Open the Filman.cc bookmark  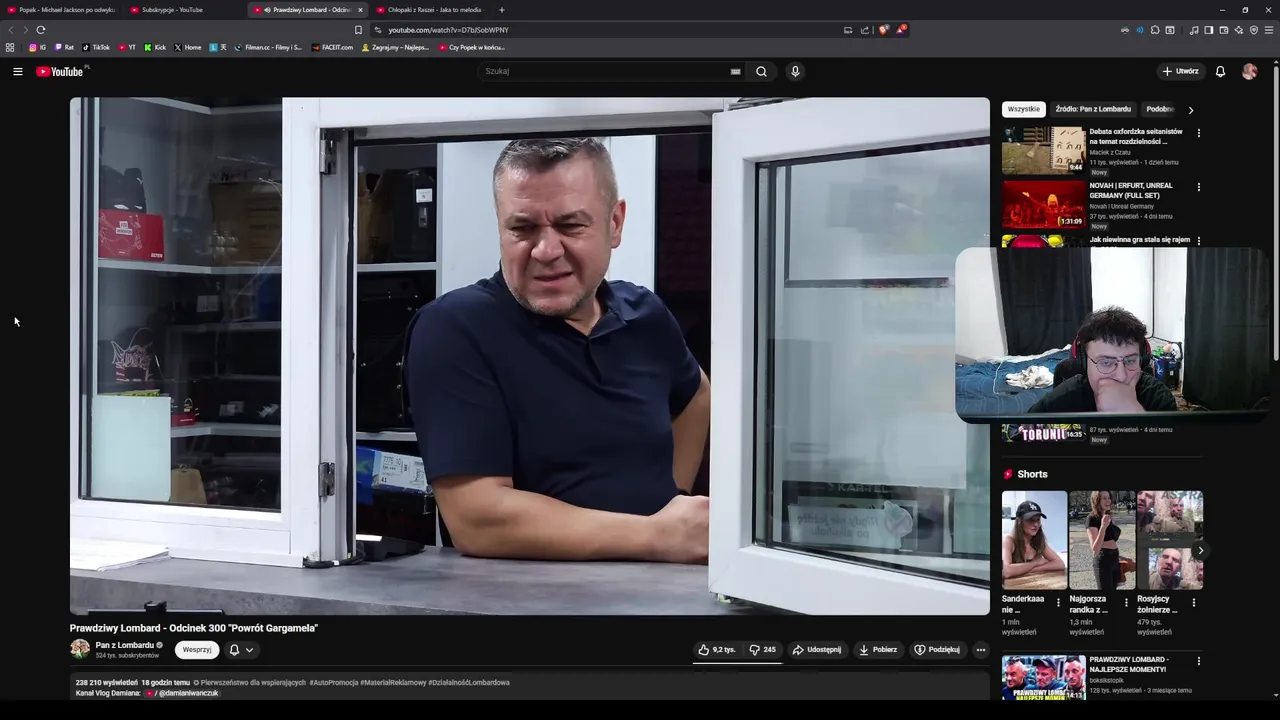tap(268, 47)
